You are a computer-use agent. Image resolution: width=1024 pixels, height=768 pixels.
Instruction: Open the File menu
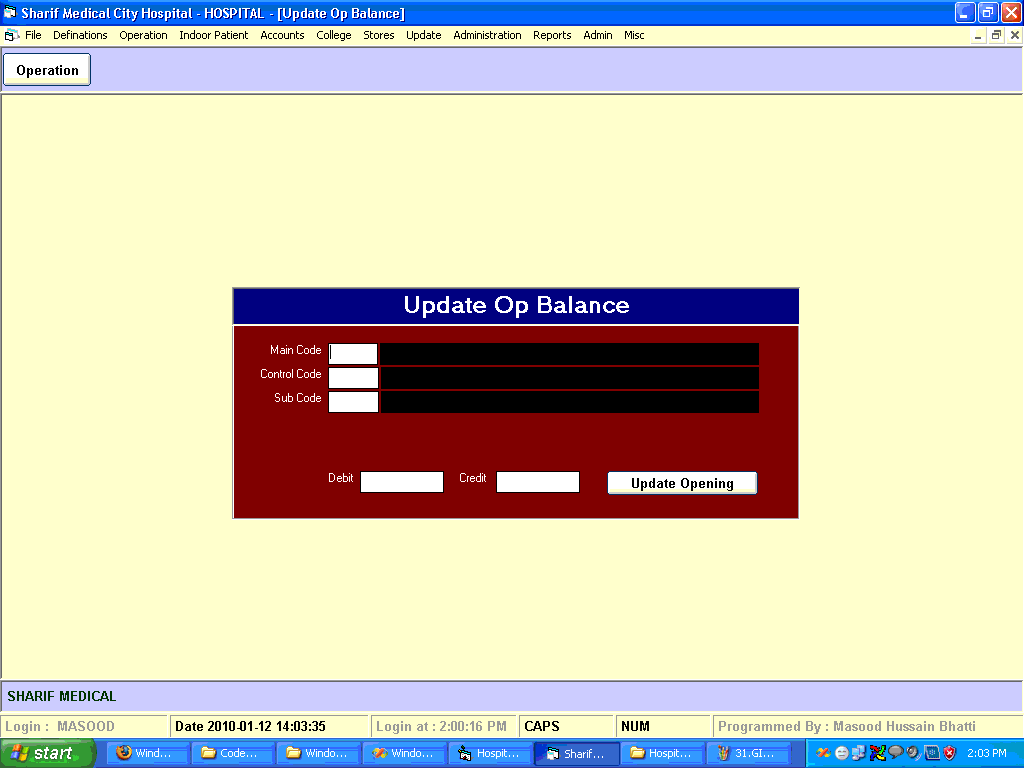33,35
